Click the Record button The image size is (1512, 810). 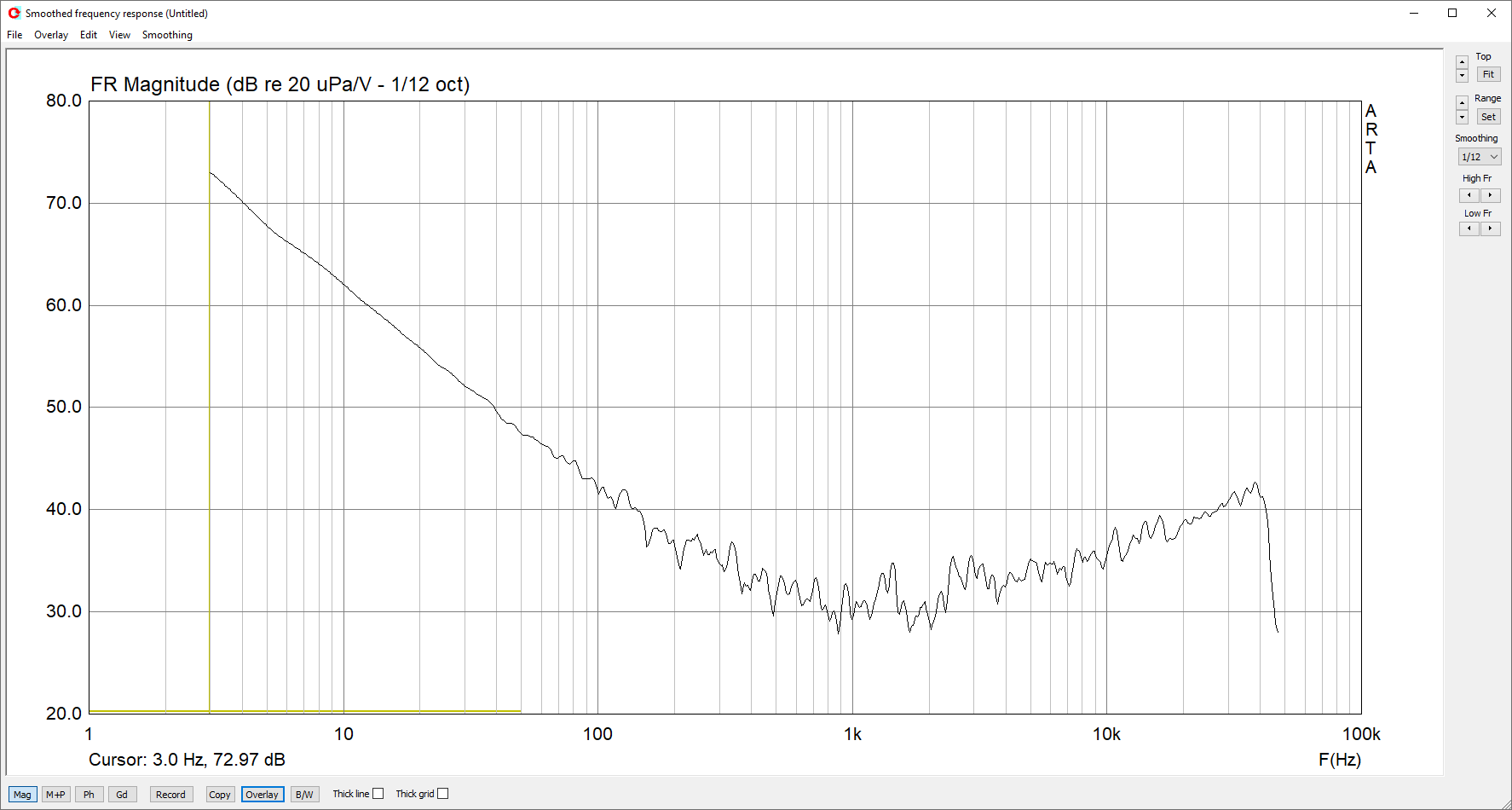coord(170,795)
